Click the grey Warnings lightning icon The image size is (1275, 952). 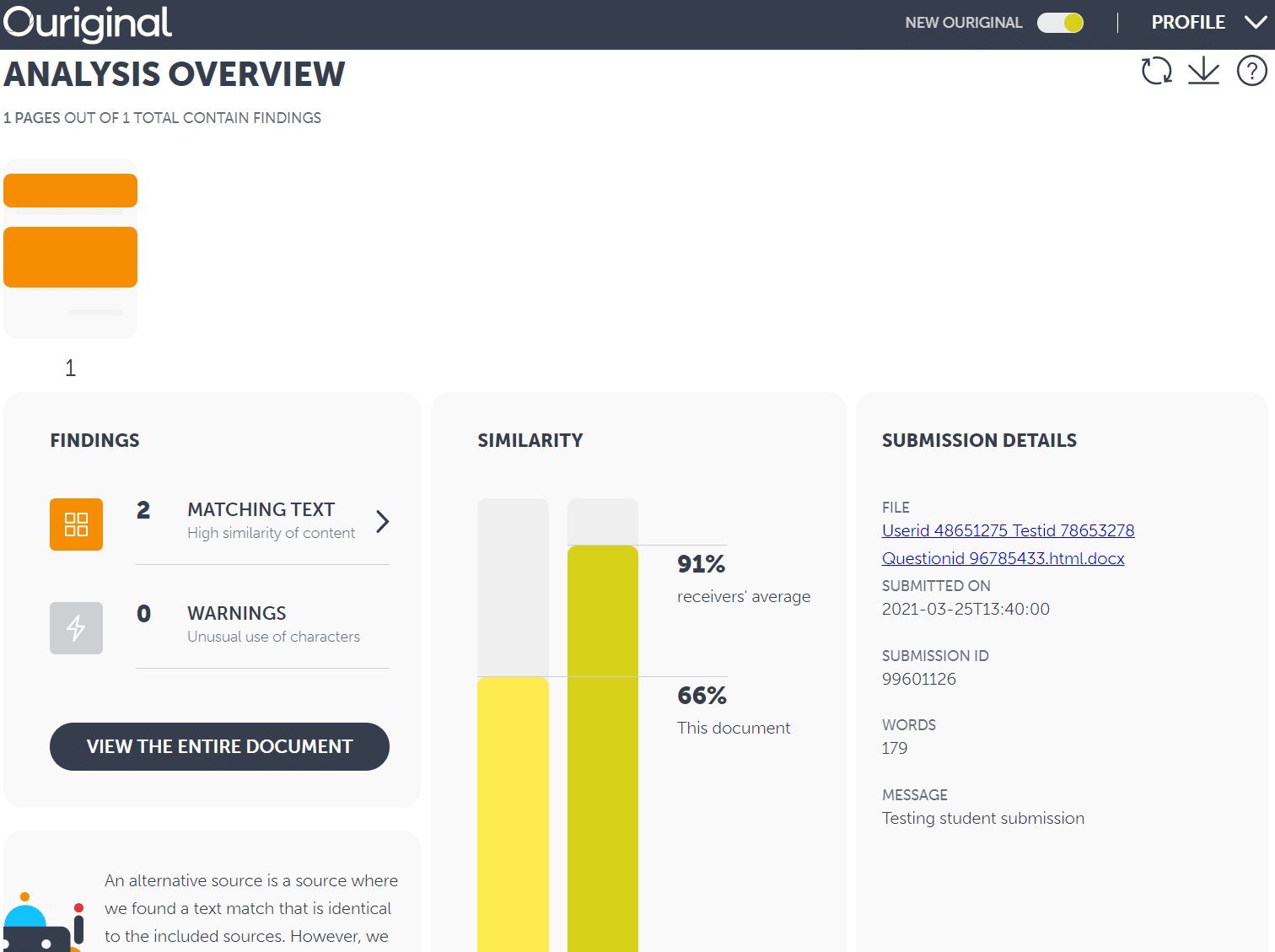76,628
